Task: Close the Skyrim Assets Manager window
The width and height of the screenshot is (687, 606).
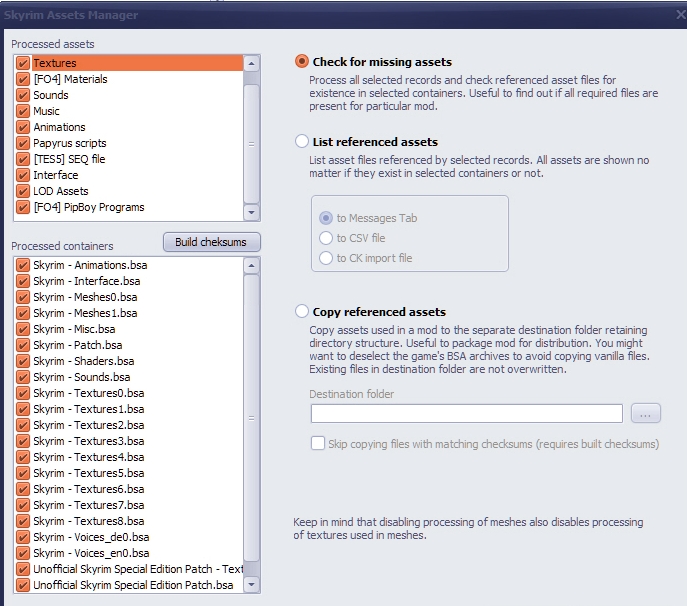Action: coord(679,14)
